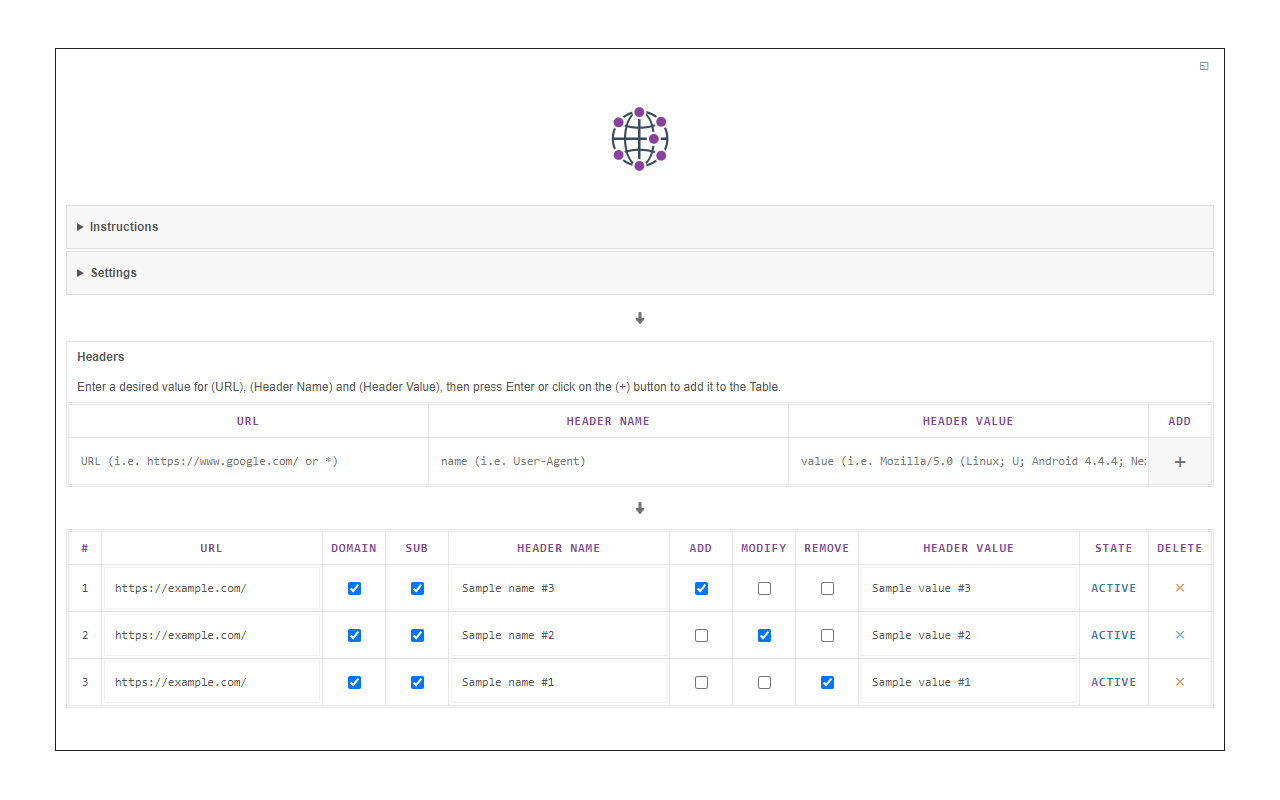Click ACTIVE for the "Sample name #2" rule

pyautogui.click(x=1113, y=635)
